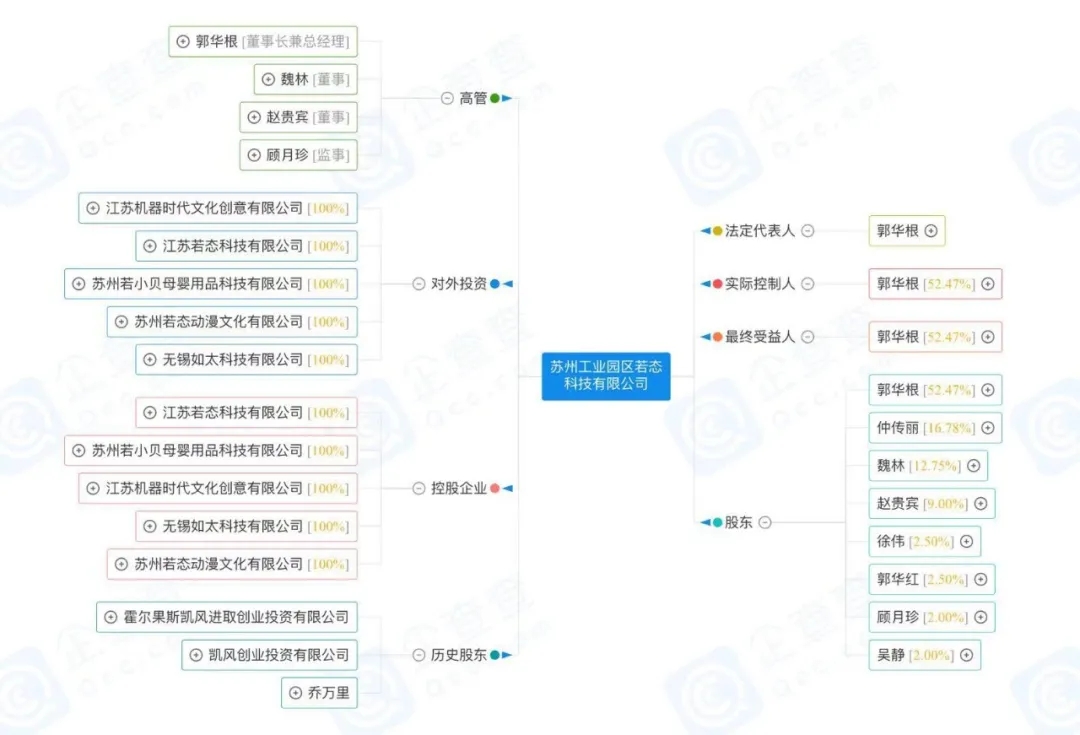Click the plus icon next to 魏林 董事
This screenshot has height=735, width=1080.
[268, 79]
